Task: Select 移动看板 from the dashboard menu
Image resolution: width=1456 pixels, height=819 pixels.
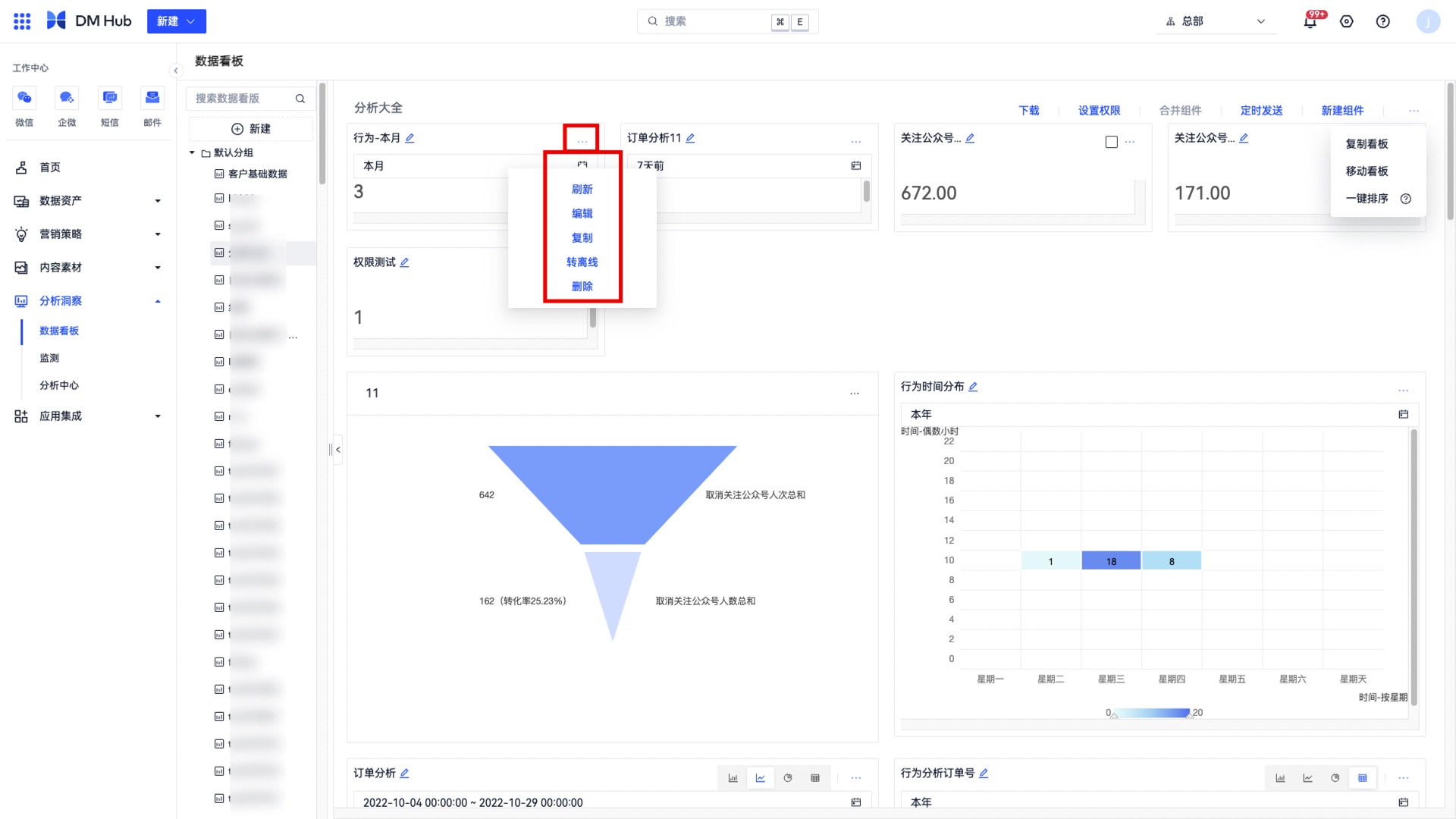Action: [x=1367, y=171]
